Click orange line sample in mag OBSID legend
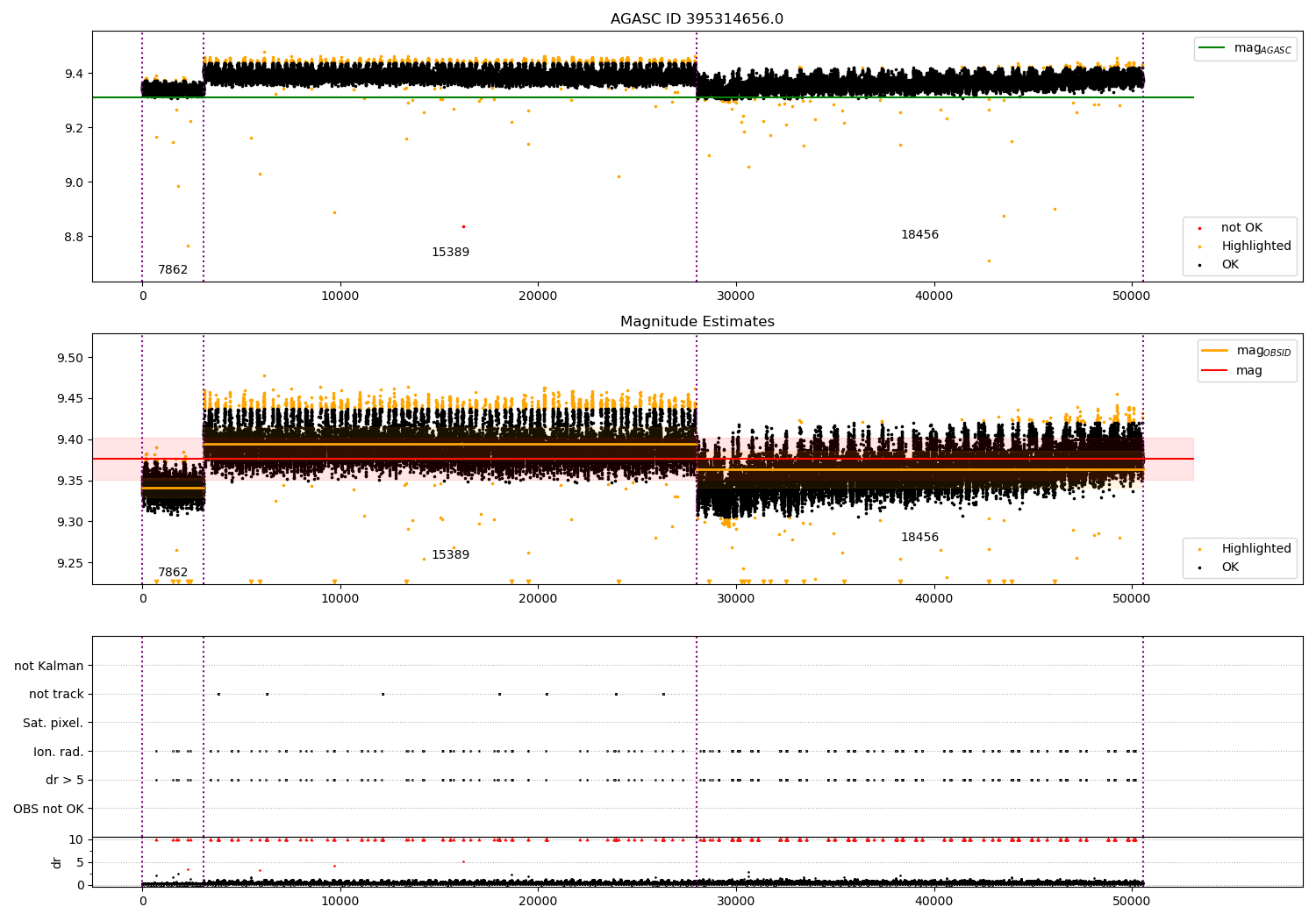Screen dimensions: 1316x921 [1215, 351]
